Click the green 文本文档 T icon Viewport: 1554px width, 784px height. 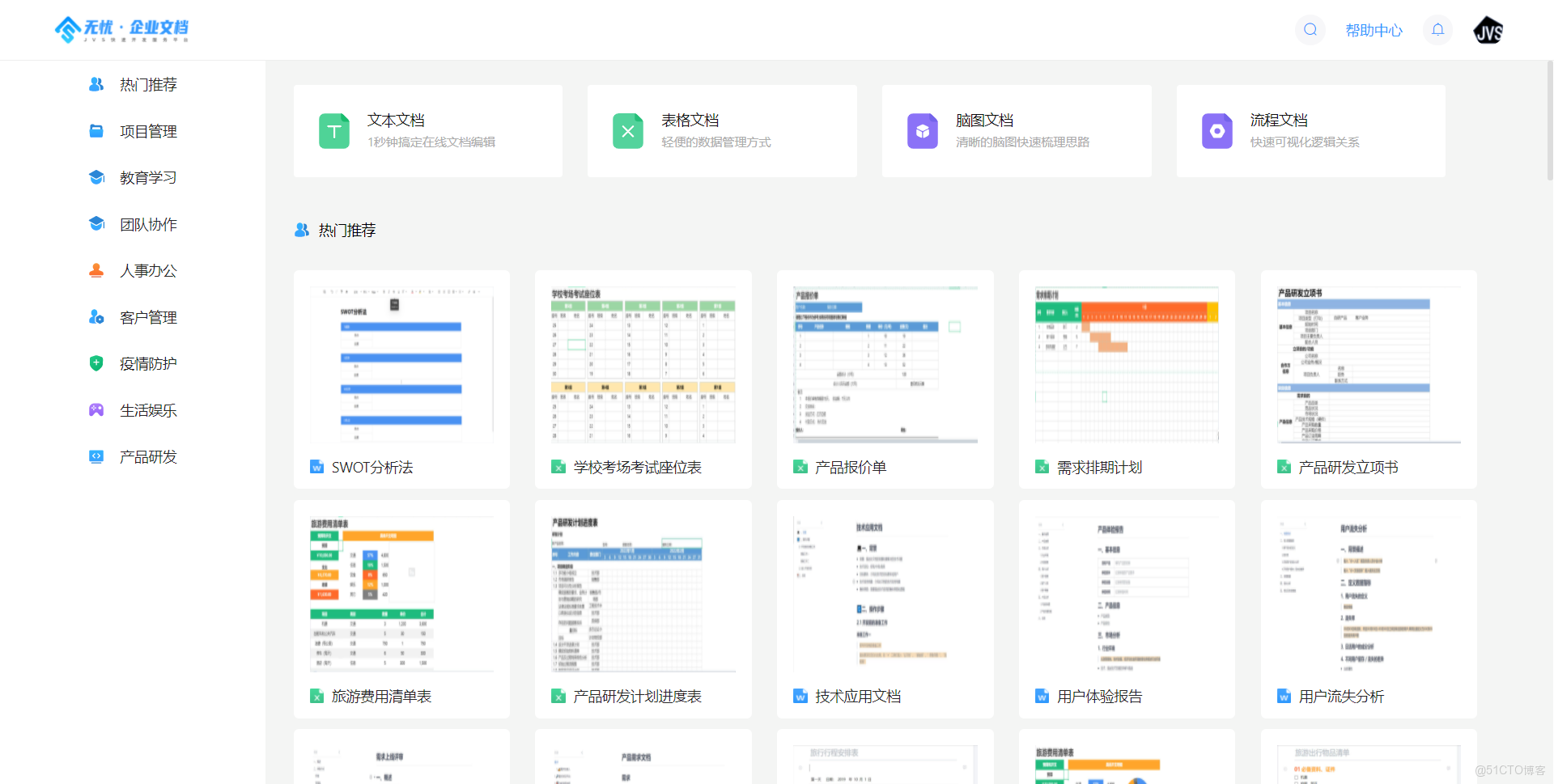click(x=334, y=131)
